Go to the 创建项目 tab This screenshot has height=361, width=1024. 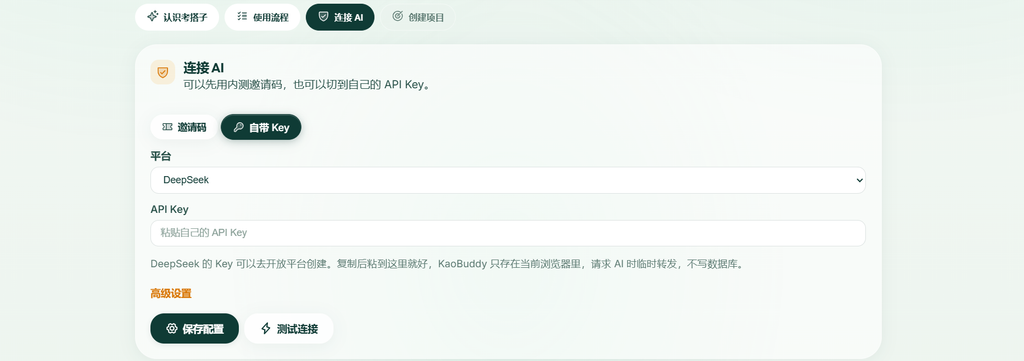click(x=417, y=17)
